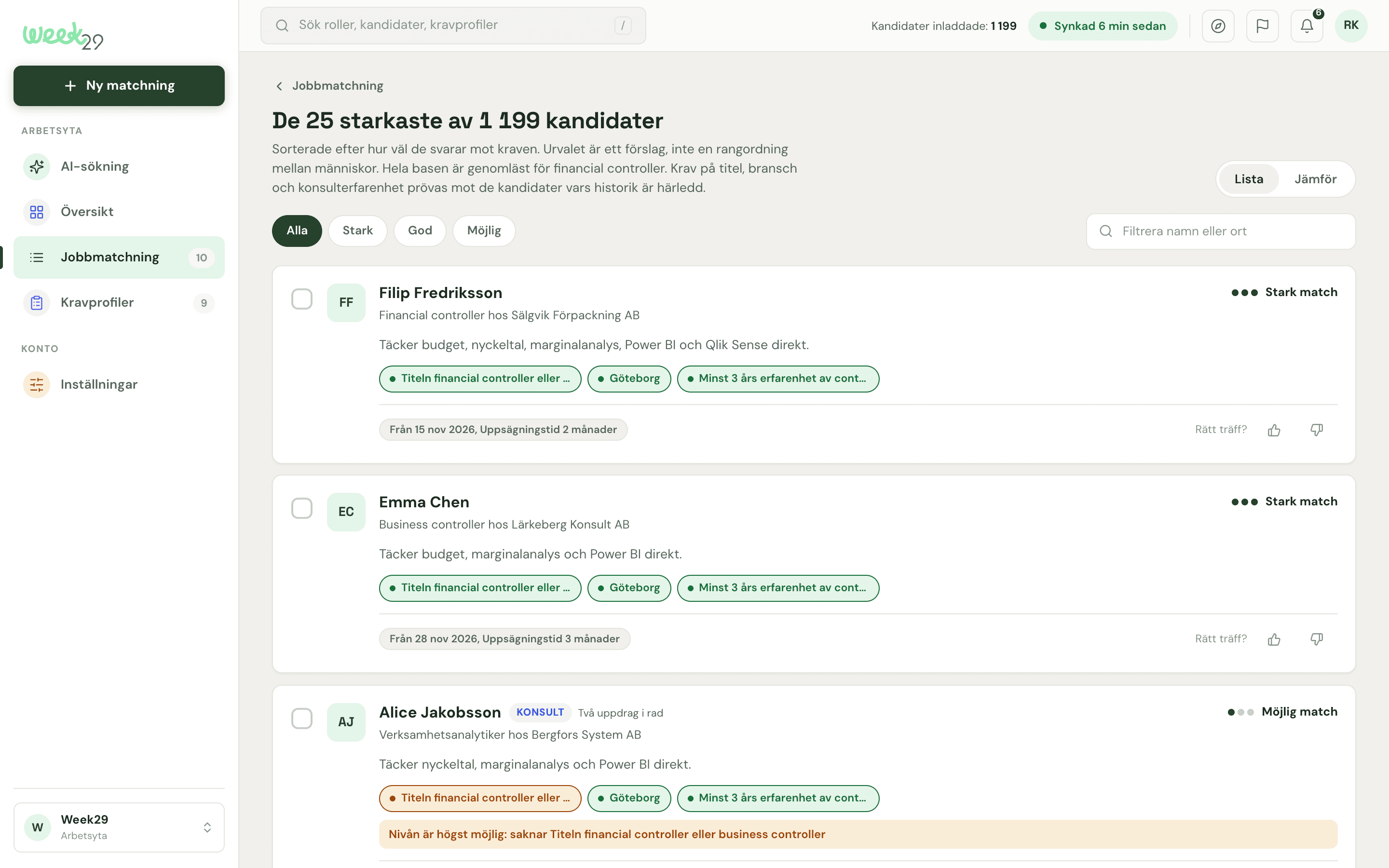Filter by Alla candidates

tap(297, 231)
